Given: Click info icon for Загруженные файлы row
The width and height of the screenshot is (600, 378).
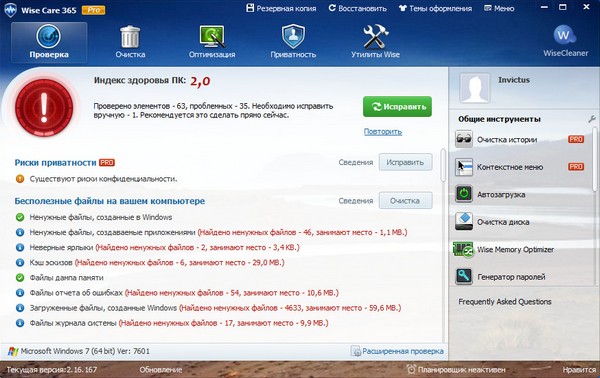Looking at the screenshot, I should click(x=20, y=308).
